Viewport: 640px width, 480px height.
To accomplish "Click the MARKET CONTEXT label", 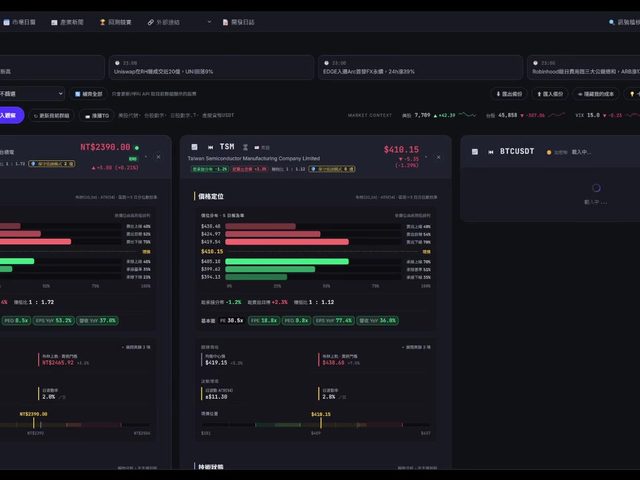I will [369, 116].
